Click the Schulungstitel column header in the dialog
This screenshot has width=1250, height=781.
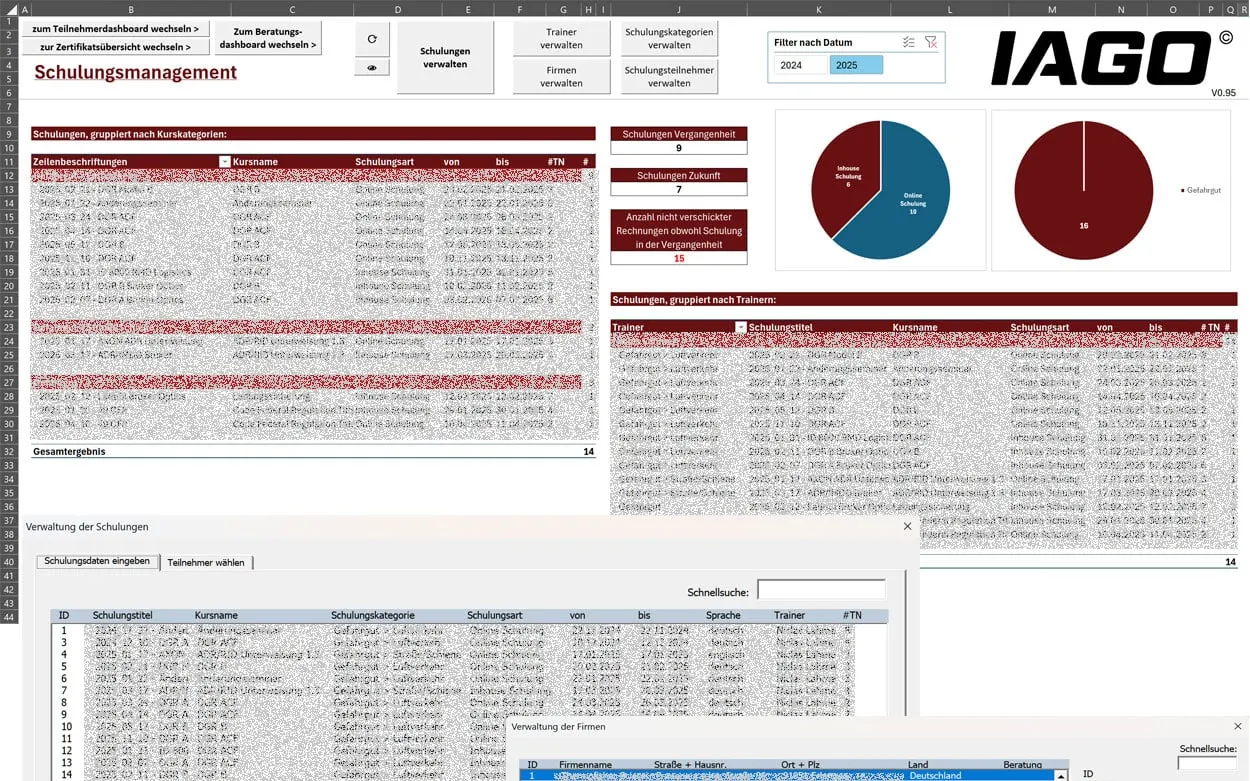(123, 616)
